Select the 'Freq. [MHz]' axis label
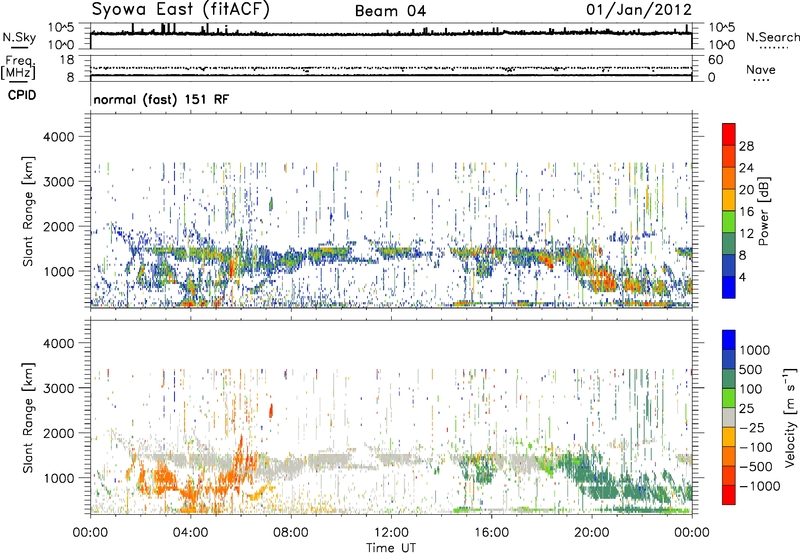This screenshot has width=800, height=554. [18, 68]
